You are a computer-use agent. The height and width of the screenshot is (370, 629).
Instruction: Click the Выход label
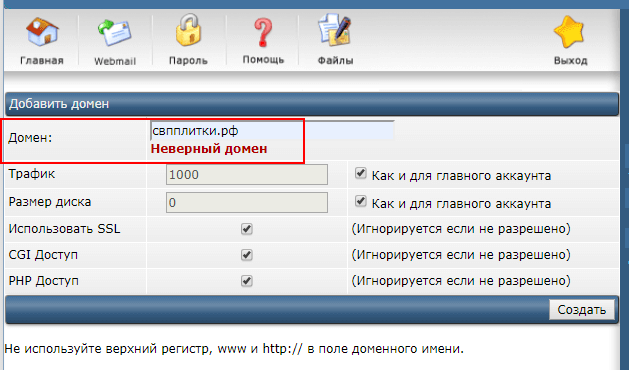(570, 61)
